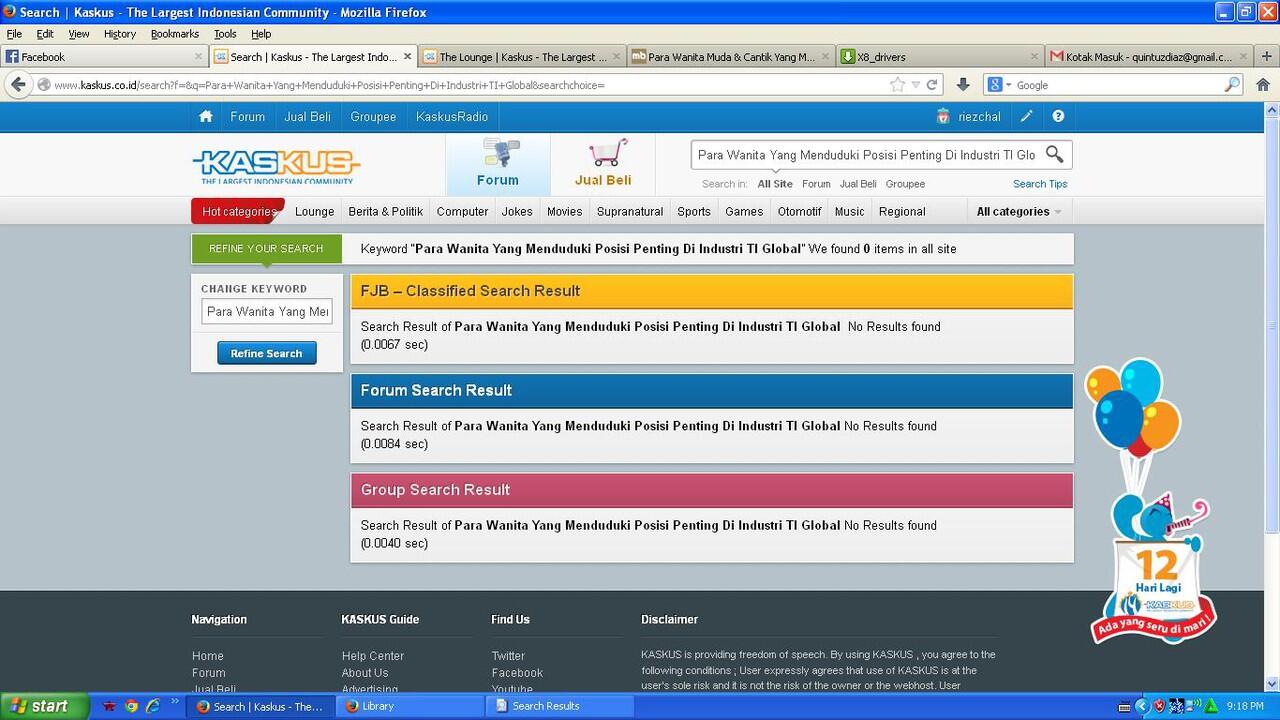Open the Search Results taskbar window
Viewport: 1280px width, 720px height.
pyautogui.click(x=560, y=706)
